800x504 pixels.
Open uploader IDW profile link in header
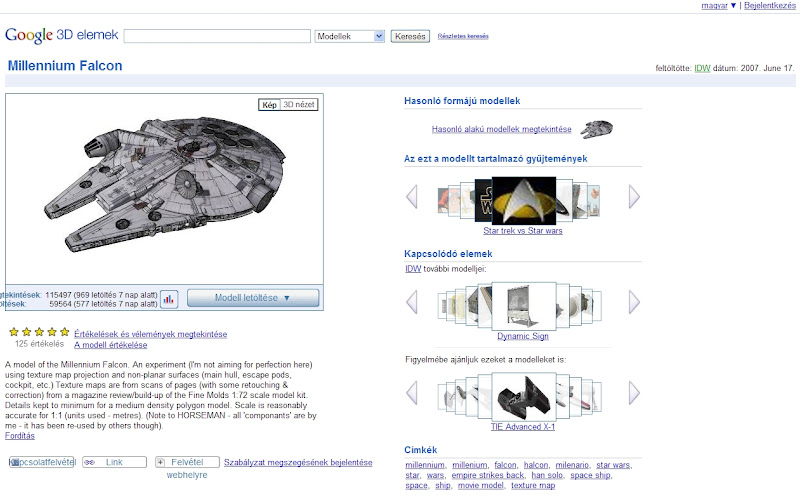tap(702, 68)
